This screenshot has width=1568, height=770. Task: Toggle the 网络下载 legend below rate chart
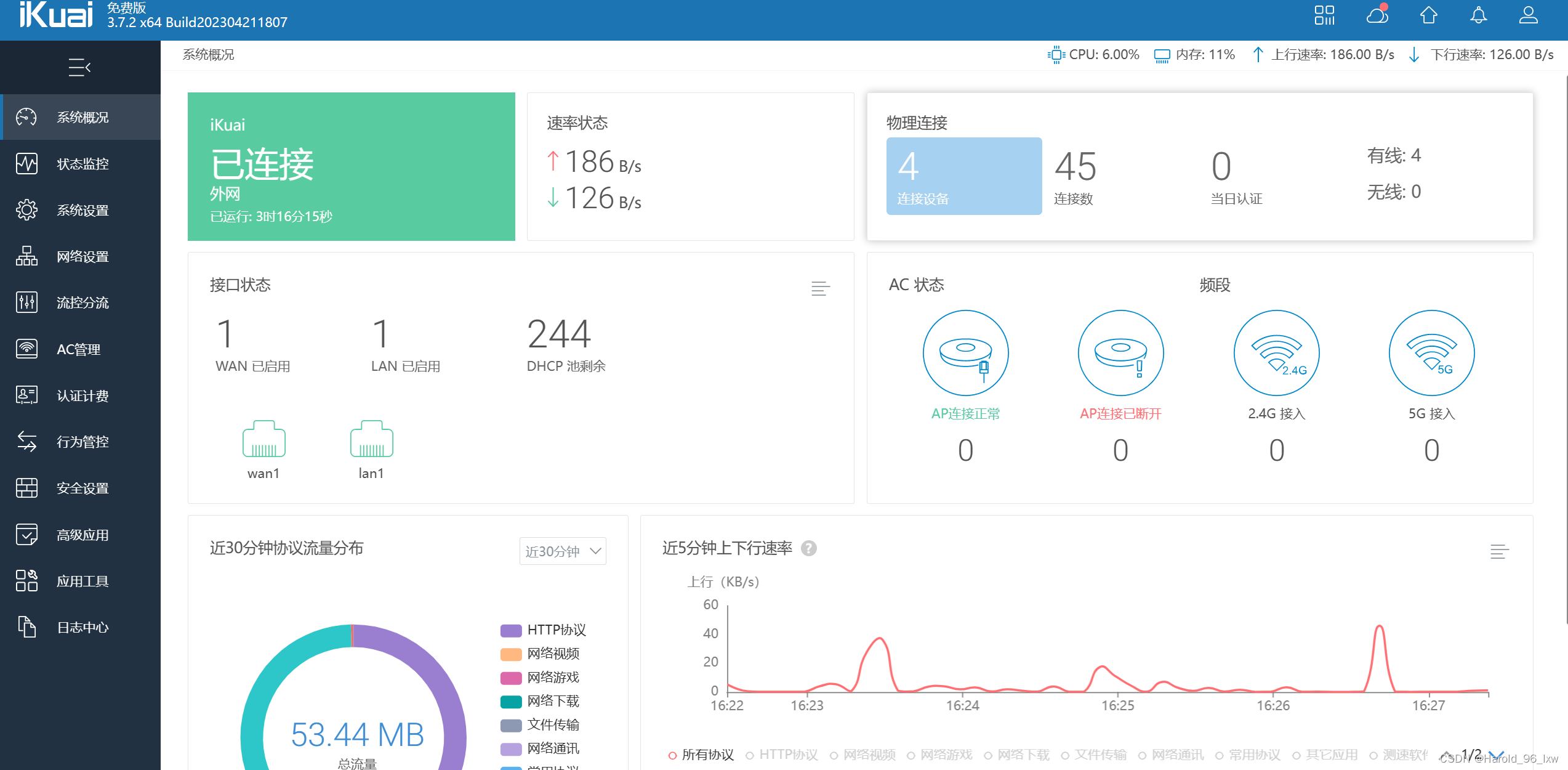tap(1016, 755)
